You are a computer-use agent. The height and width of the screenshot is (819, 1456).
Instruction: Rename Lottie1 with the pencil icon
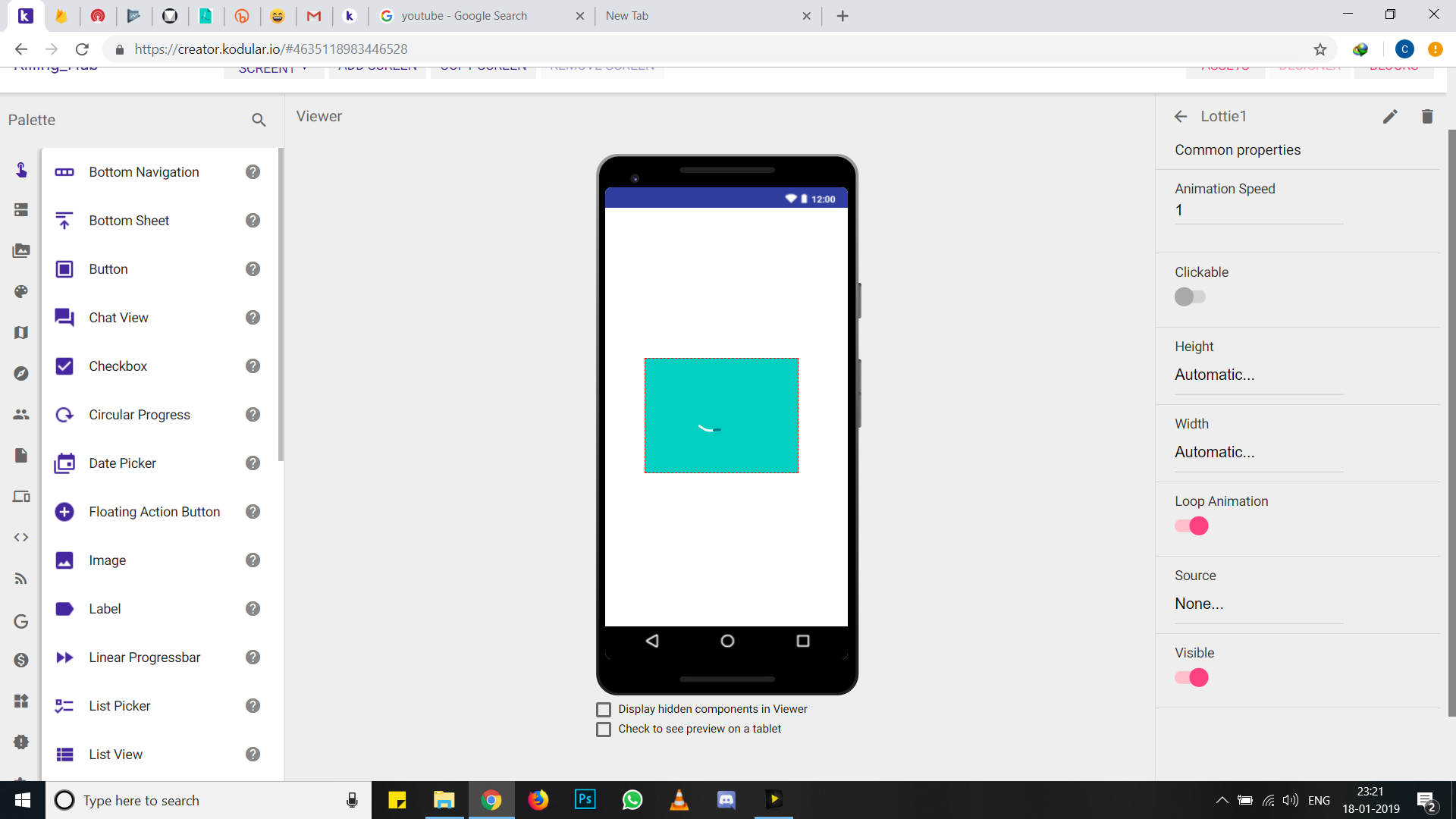coord(1390,116)
